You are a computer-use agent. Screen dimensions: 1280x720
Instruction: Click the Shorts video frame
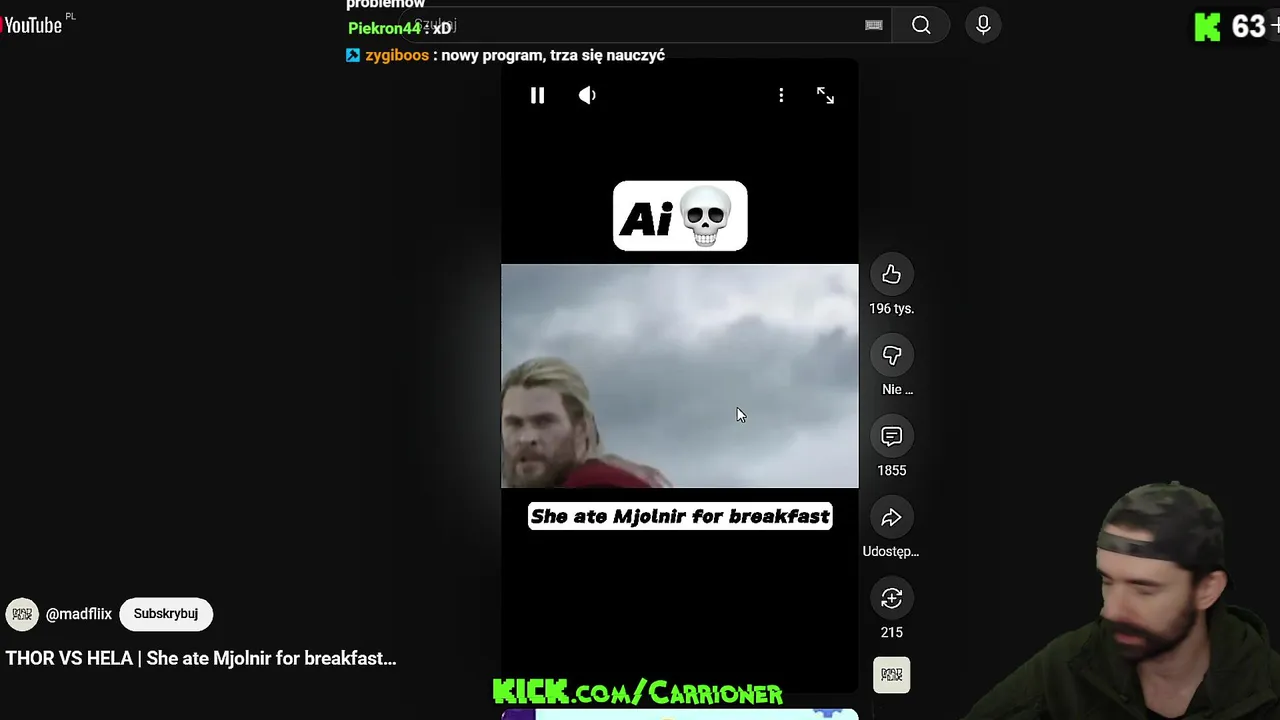tap(680, 376)
